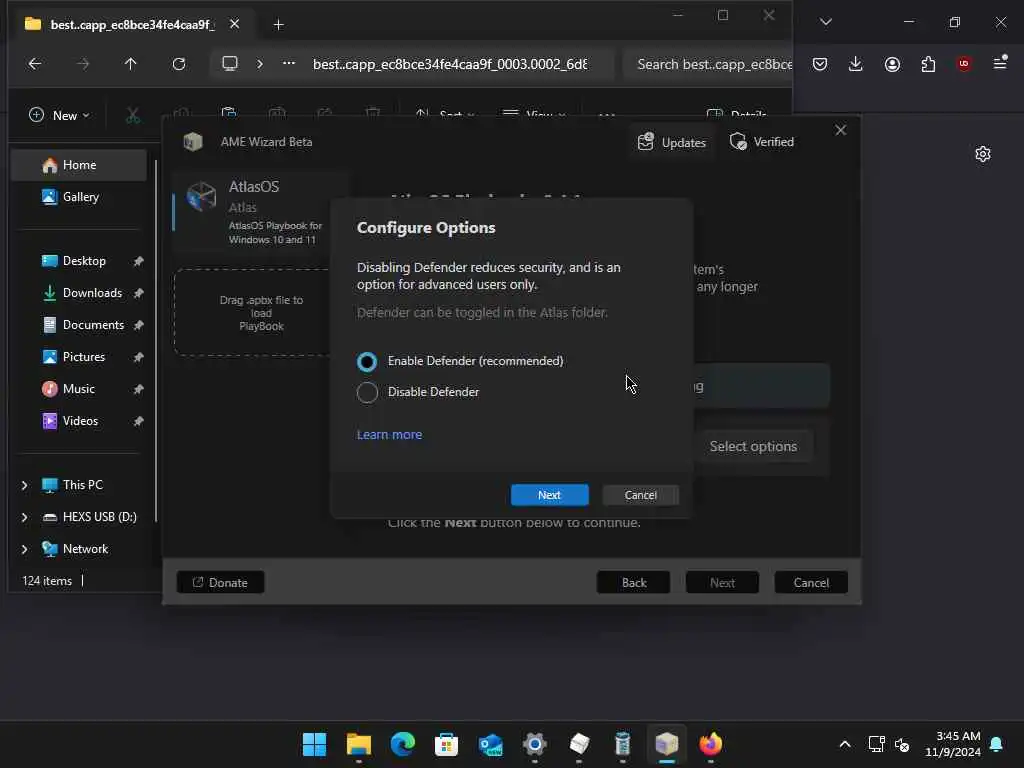The image size is (1024, 768).
Task: Open Desktop in quick access
Action: coord(79,261)
